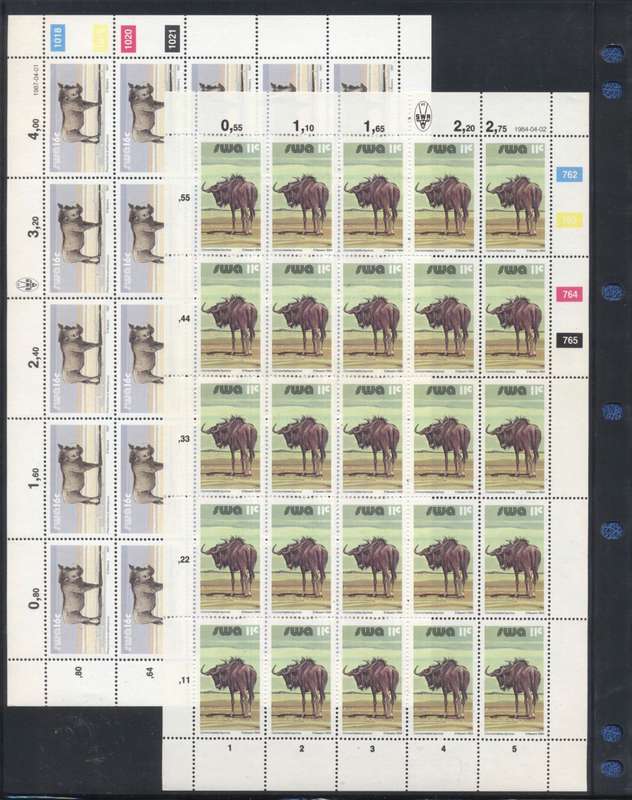Click the date "1987-04-01" on back sheet

(x=36, y=79)
